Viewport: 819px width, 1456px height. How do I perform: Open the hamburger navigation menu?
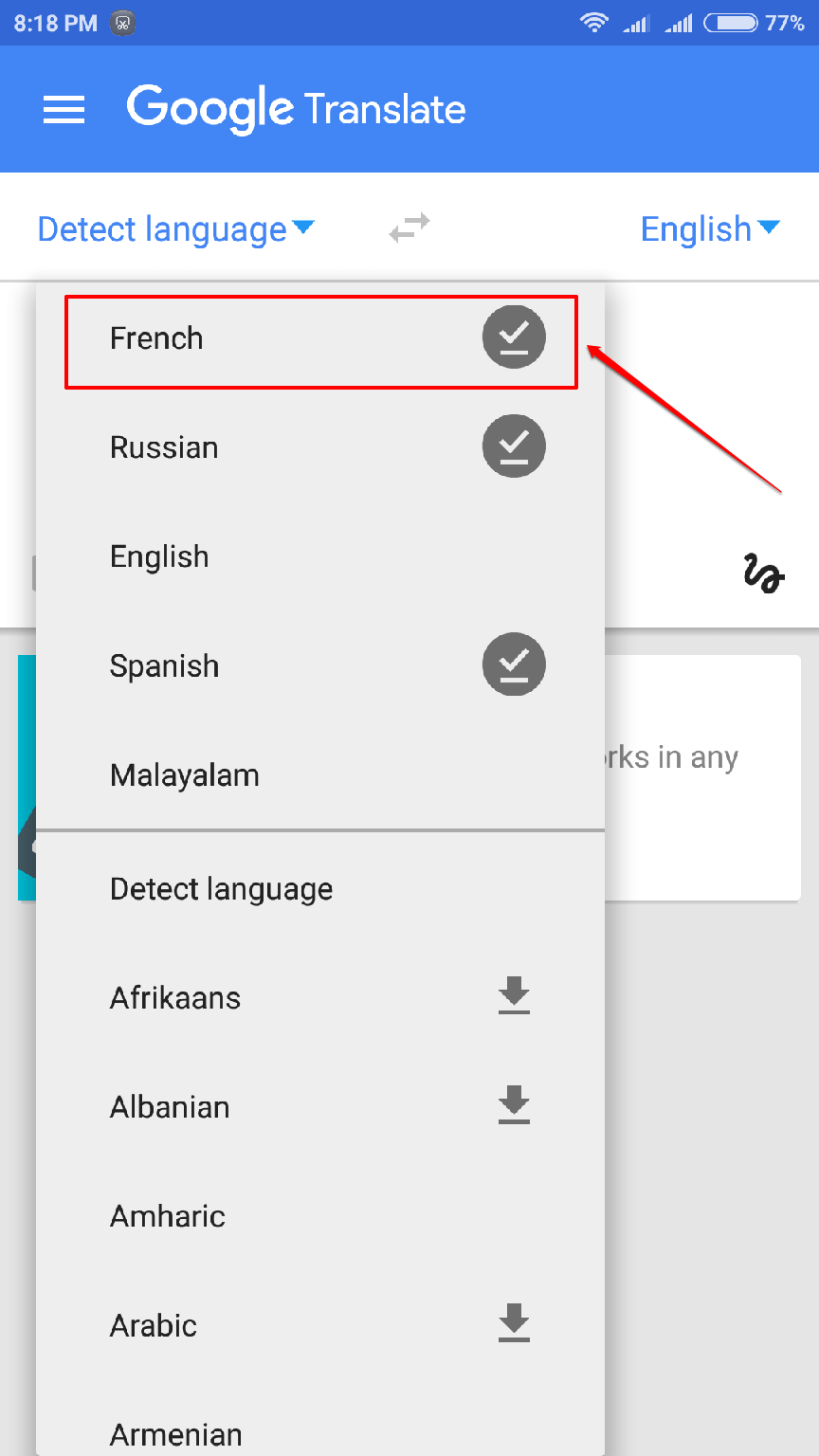pos(64,110)
